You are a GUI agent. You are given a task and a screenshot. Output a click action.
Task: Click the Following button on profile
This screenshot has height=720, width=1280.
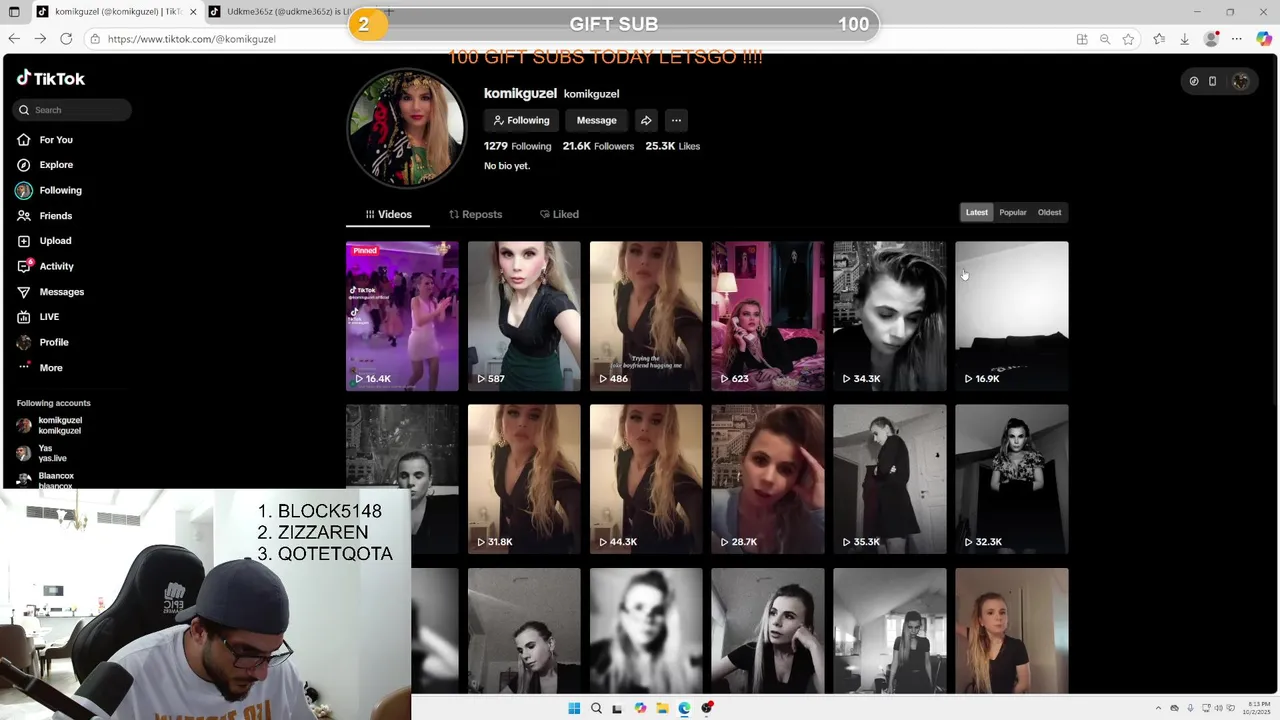pyautogui.click(x=521, y=120)
